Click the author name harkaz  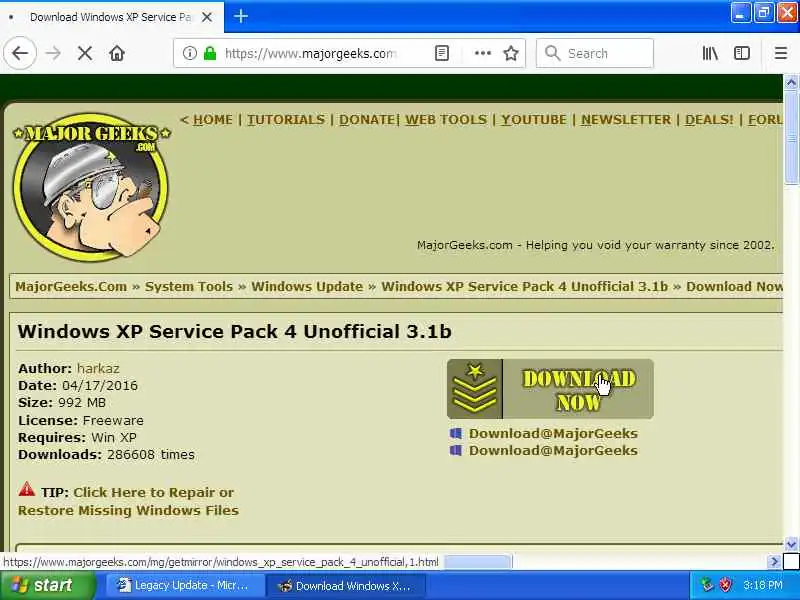(x=98, y=368)
